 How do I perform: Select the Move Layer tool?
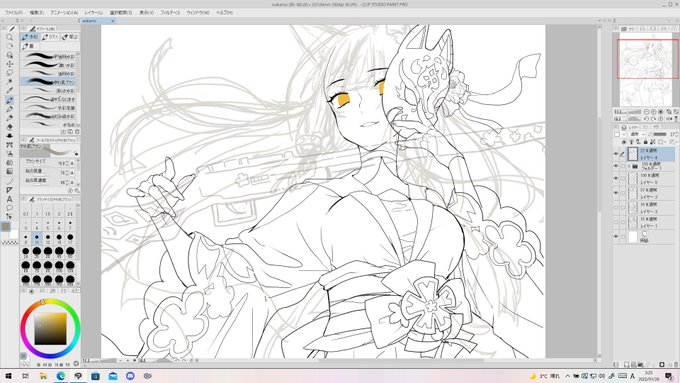click(x=10, y=64)
